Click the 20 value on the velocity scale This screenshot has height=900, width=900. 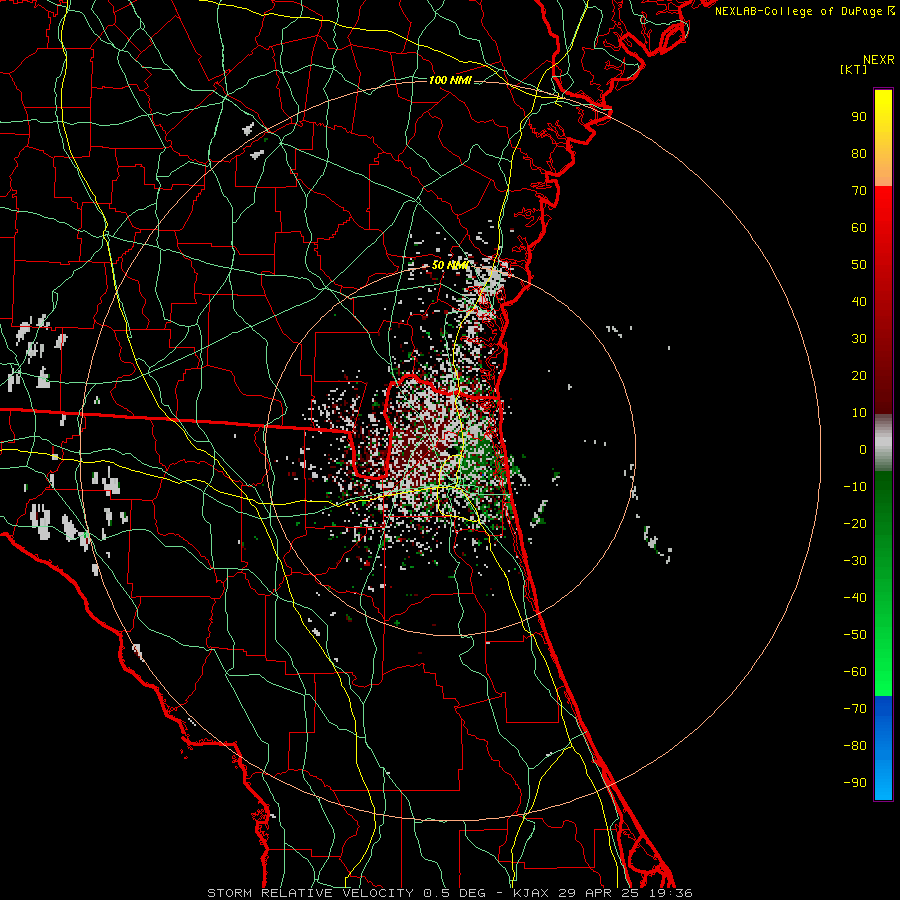[x=859, y=375]
